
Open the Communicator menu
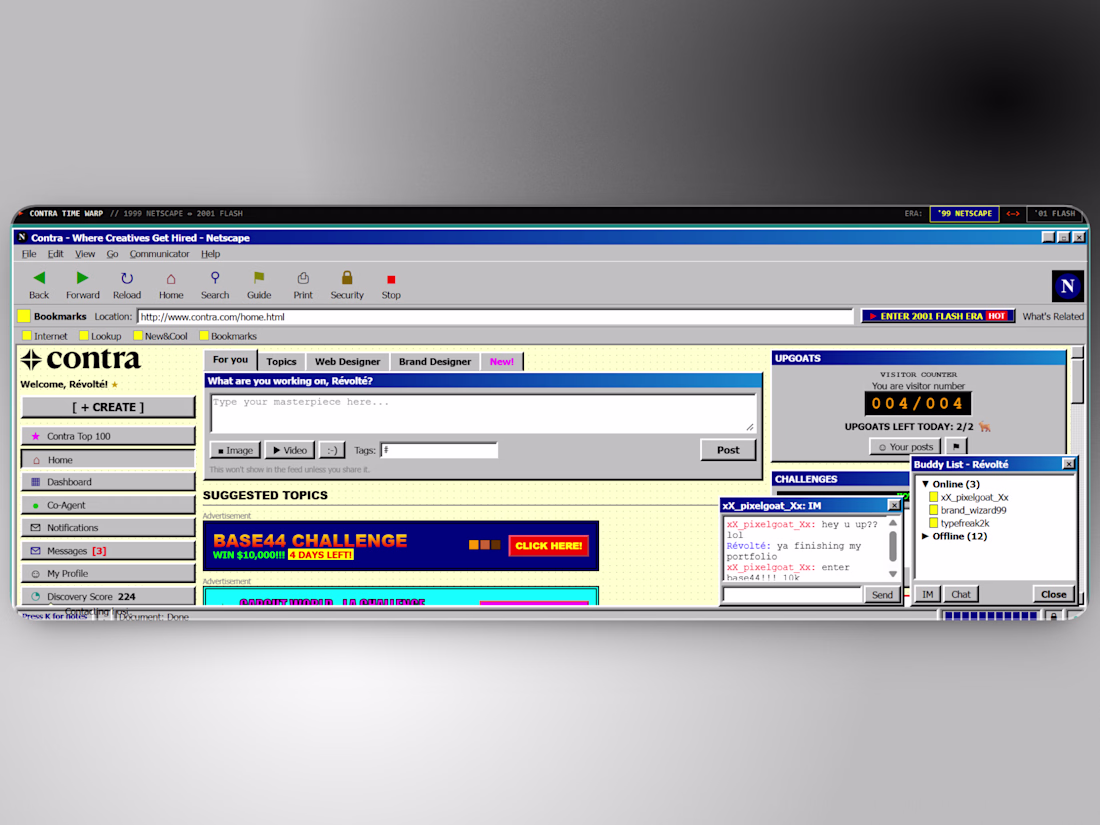point(159,254)
